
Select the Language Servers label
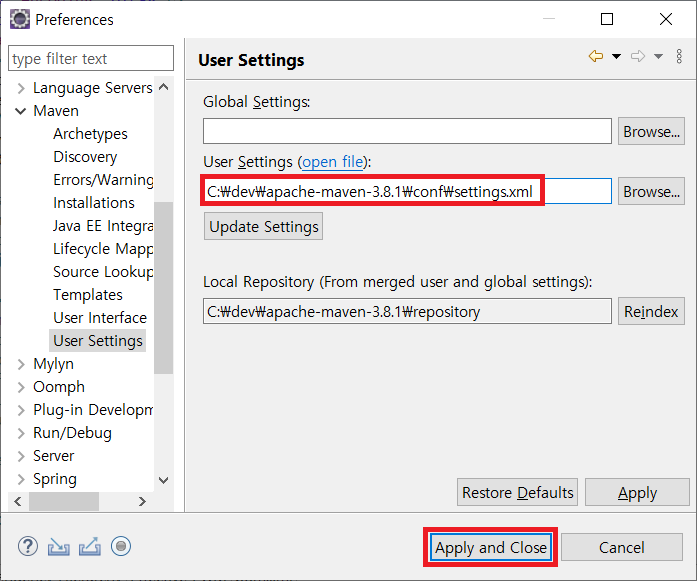tap(93, 88)
